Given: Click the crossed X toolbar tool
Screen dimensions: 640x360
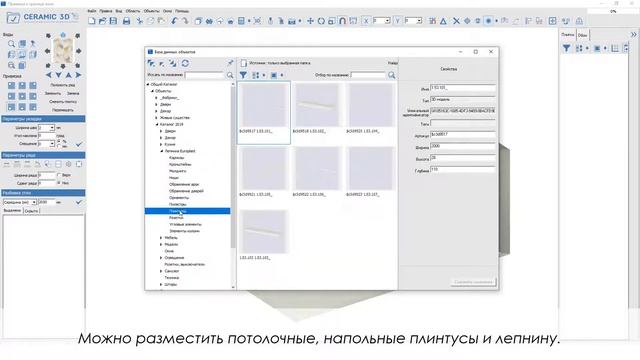Looking at the screenshot, I should 456,21.
